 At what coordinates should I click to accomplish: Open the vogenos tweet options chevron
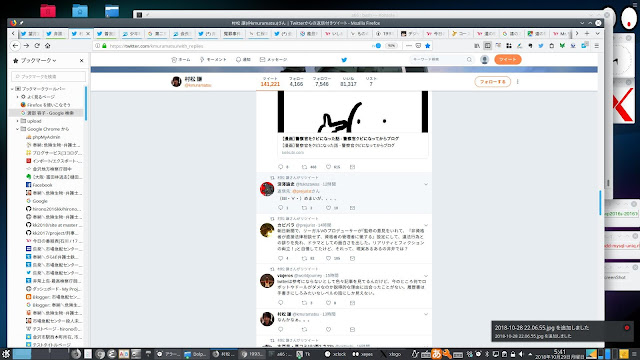(x=426, y=276)
